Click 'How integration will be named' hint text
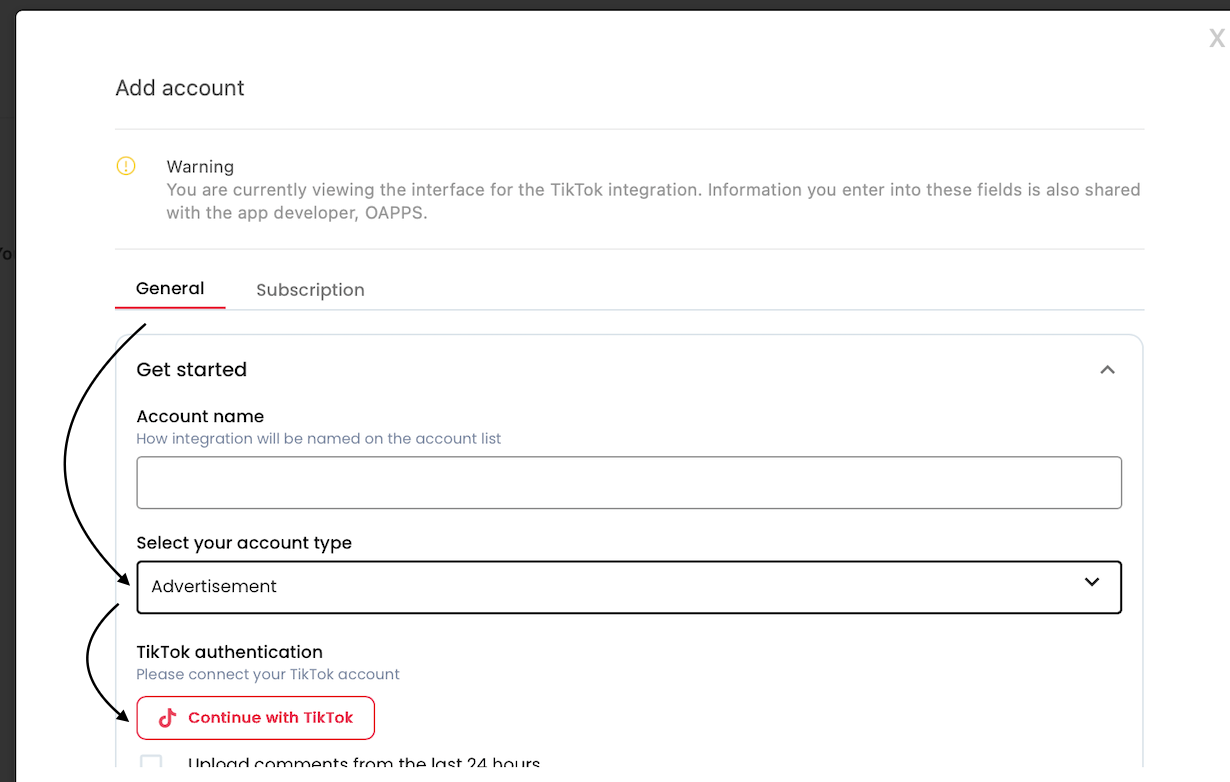The height and width of the screenshot is (782, 1230). tap(319, 439)
